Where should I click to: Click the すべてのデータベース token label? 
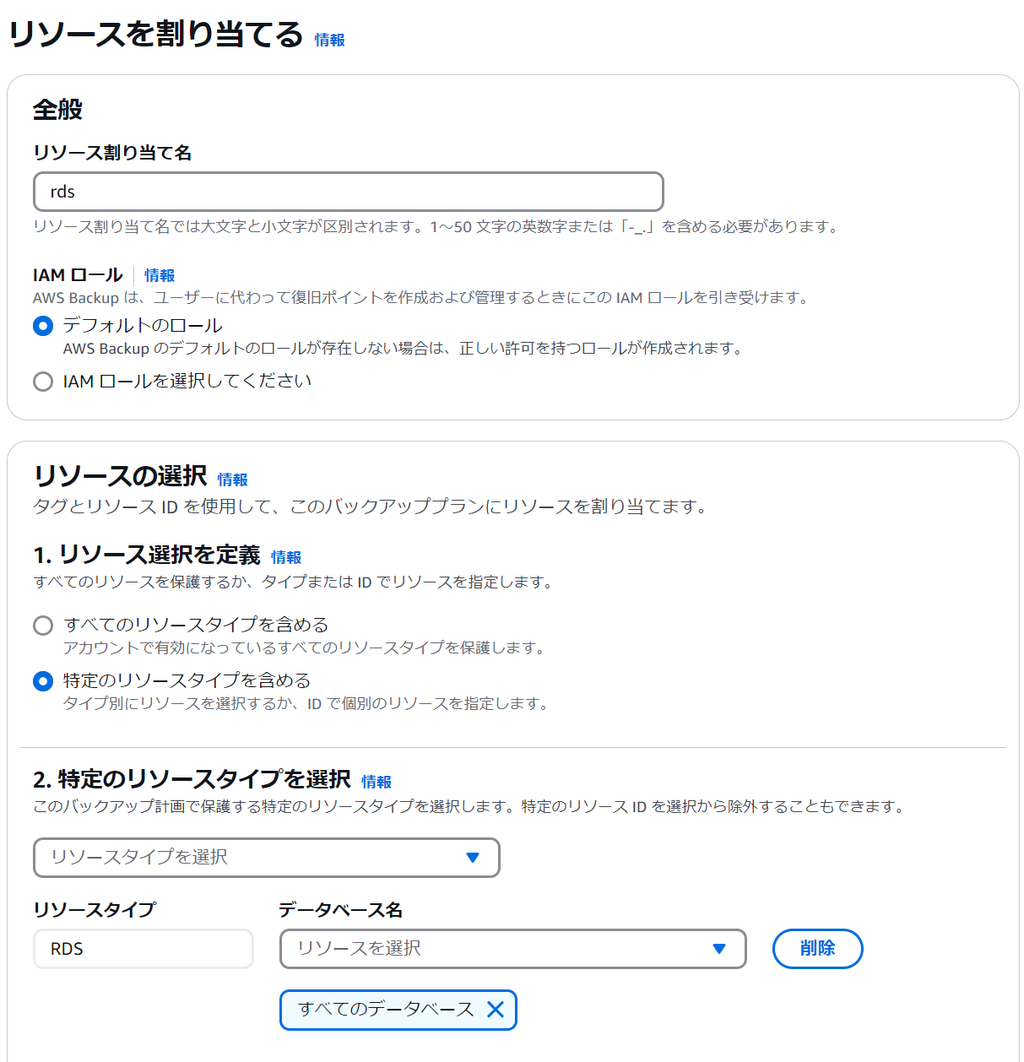[385, 1009]
